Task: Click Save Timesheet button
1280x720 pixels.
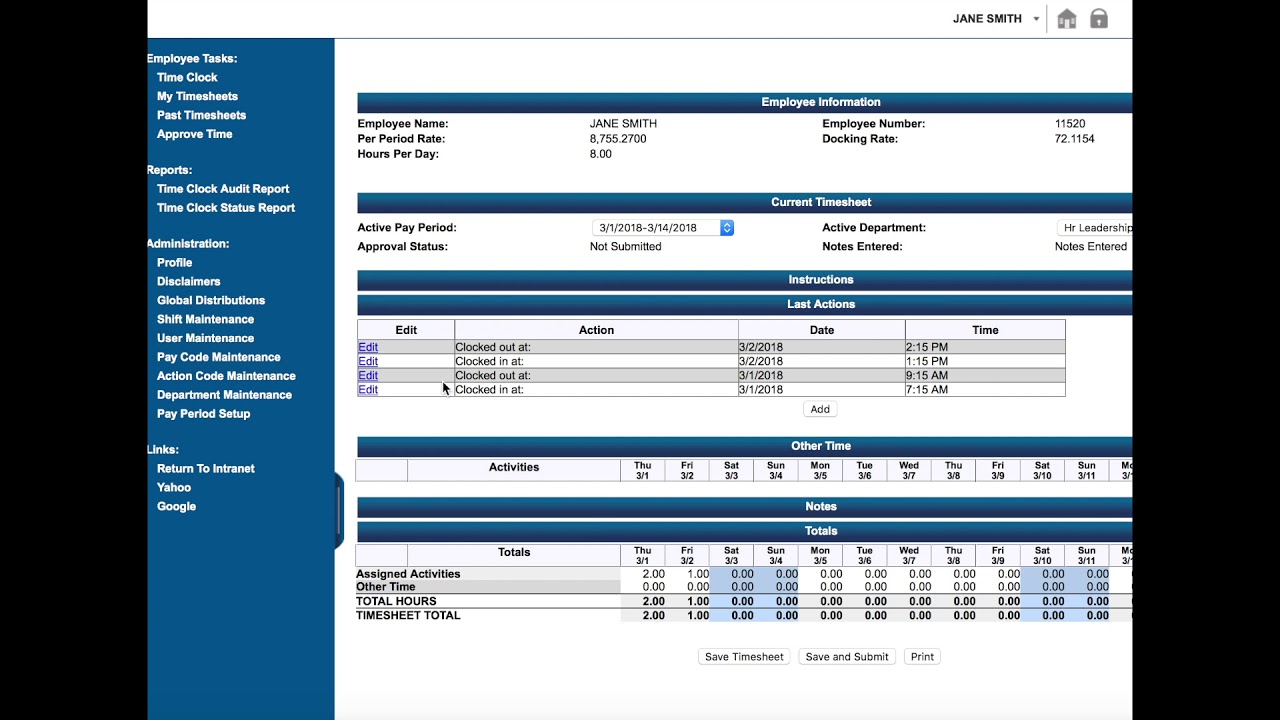Action: (x=744, y=657)
